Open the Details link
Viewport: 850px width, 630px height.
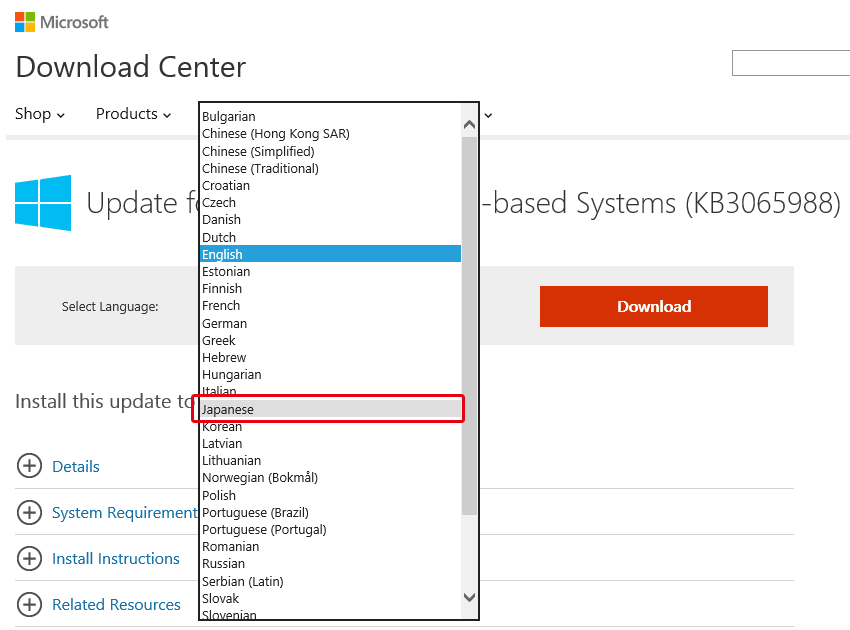(76, 466)
